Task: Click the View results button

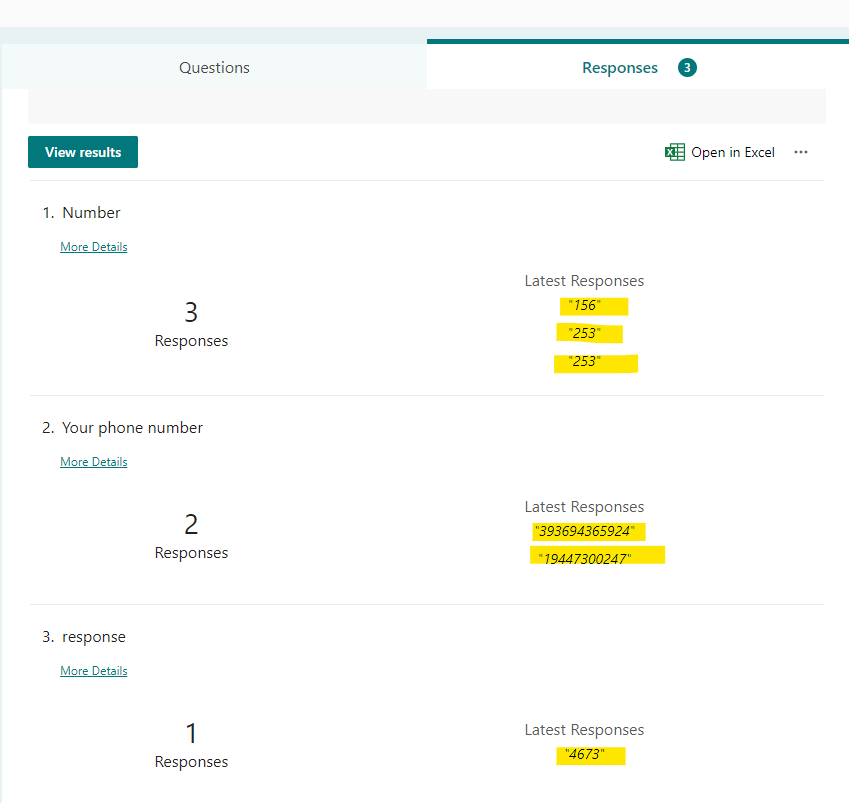Action: pos(82,151)
